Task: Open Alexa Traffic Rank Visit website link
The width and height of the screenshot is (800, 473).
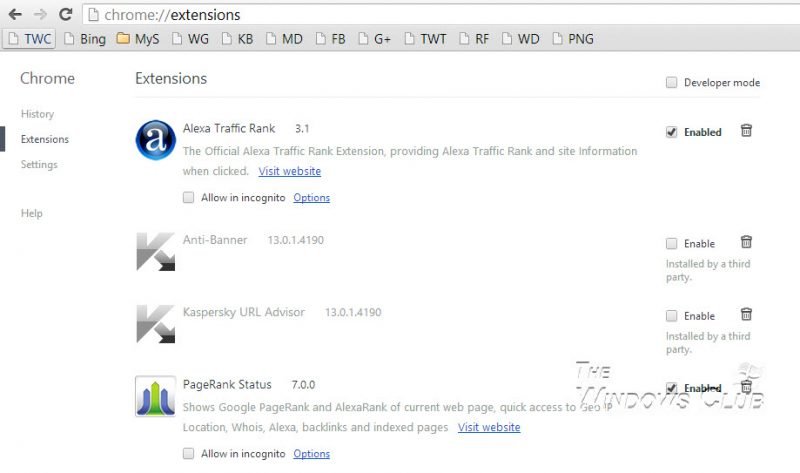Action: (289, 171)
